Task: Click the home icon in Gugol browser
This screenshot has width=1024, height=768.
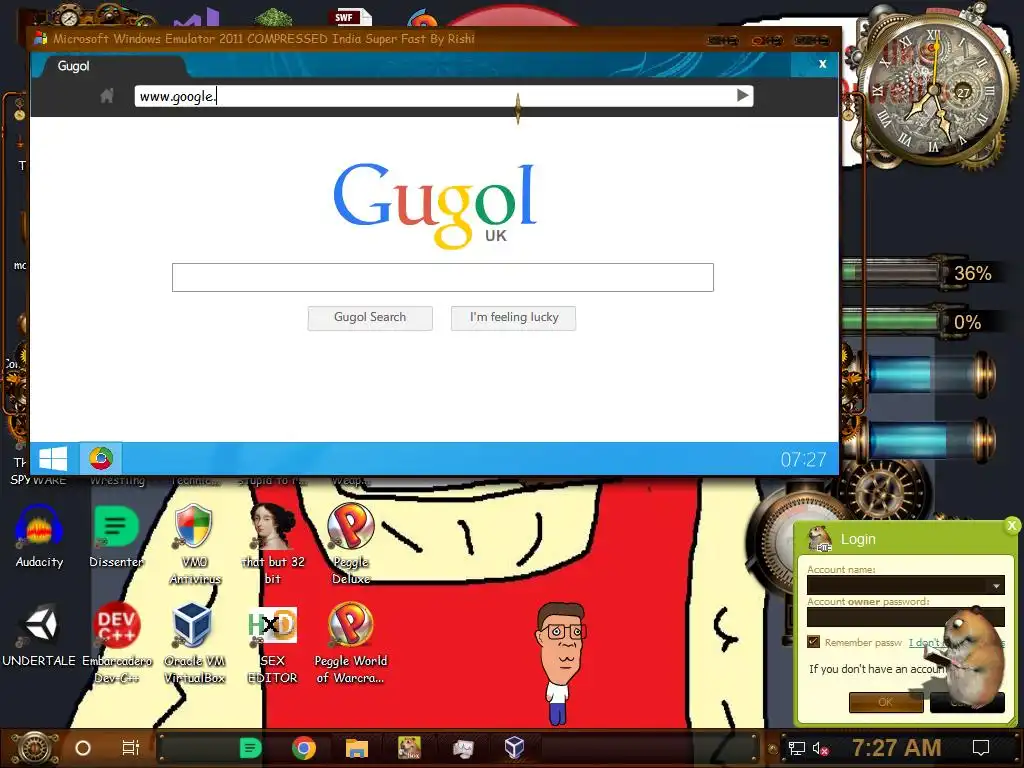Action: pyautogui.click(x=107, y=96)
